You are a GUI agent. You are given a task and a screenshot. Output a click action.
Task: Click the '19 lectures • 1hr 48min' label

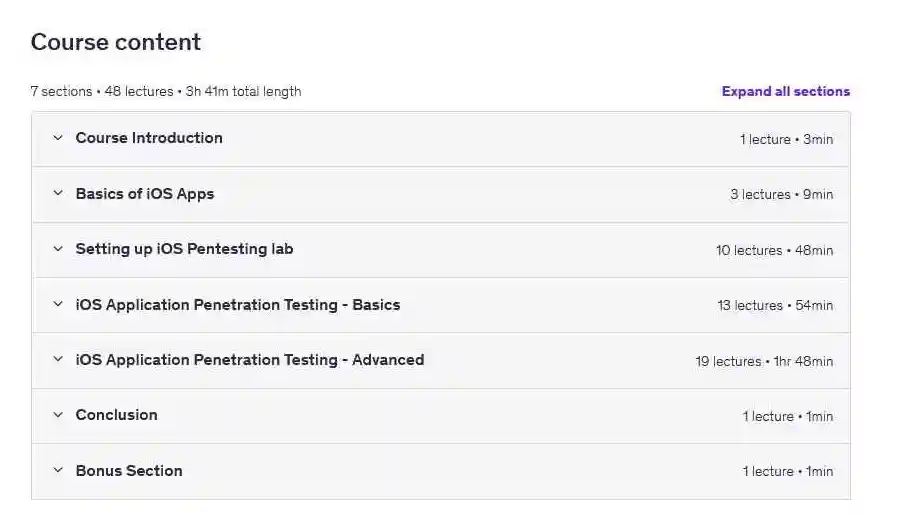[764, 361]
